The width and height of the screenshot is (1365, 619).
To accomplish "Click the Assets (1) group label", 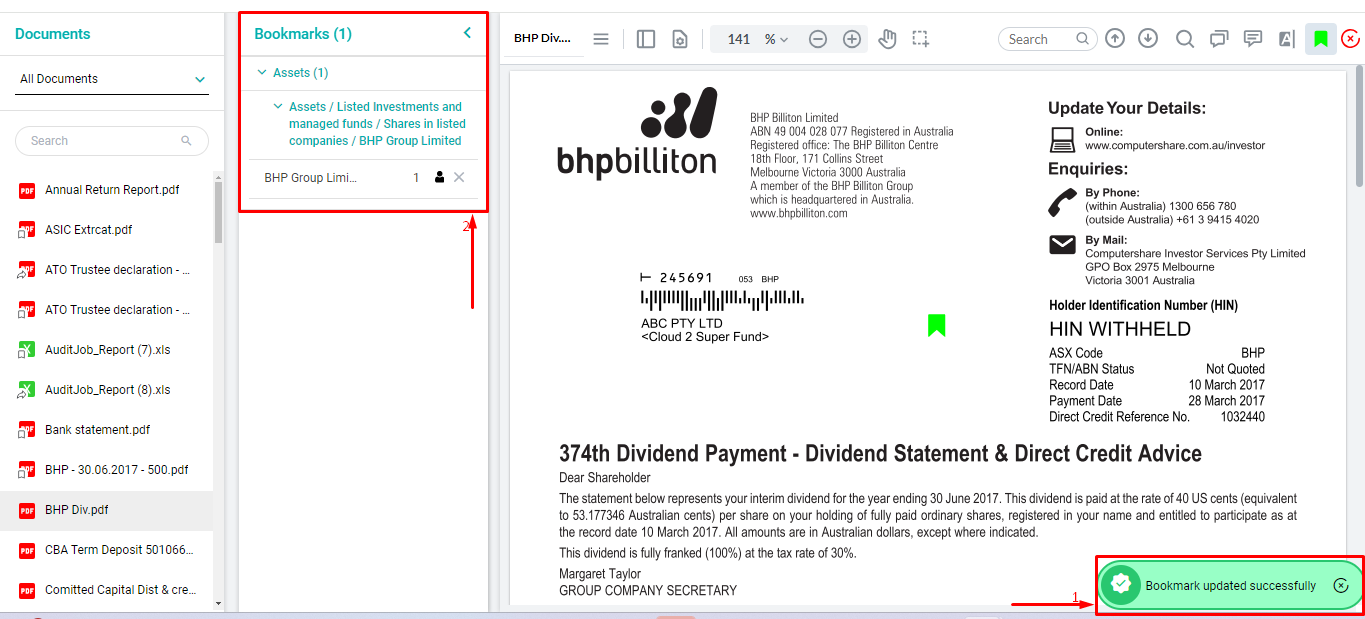I will [x=301, y=72].
